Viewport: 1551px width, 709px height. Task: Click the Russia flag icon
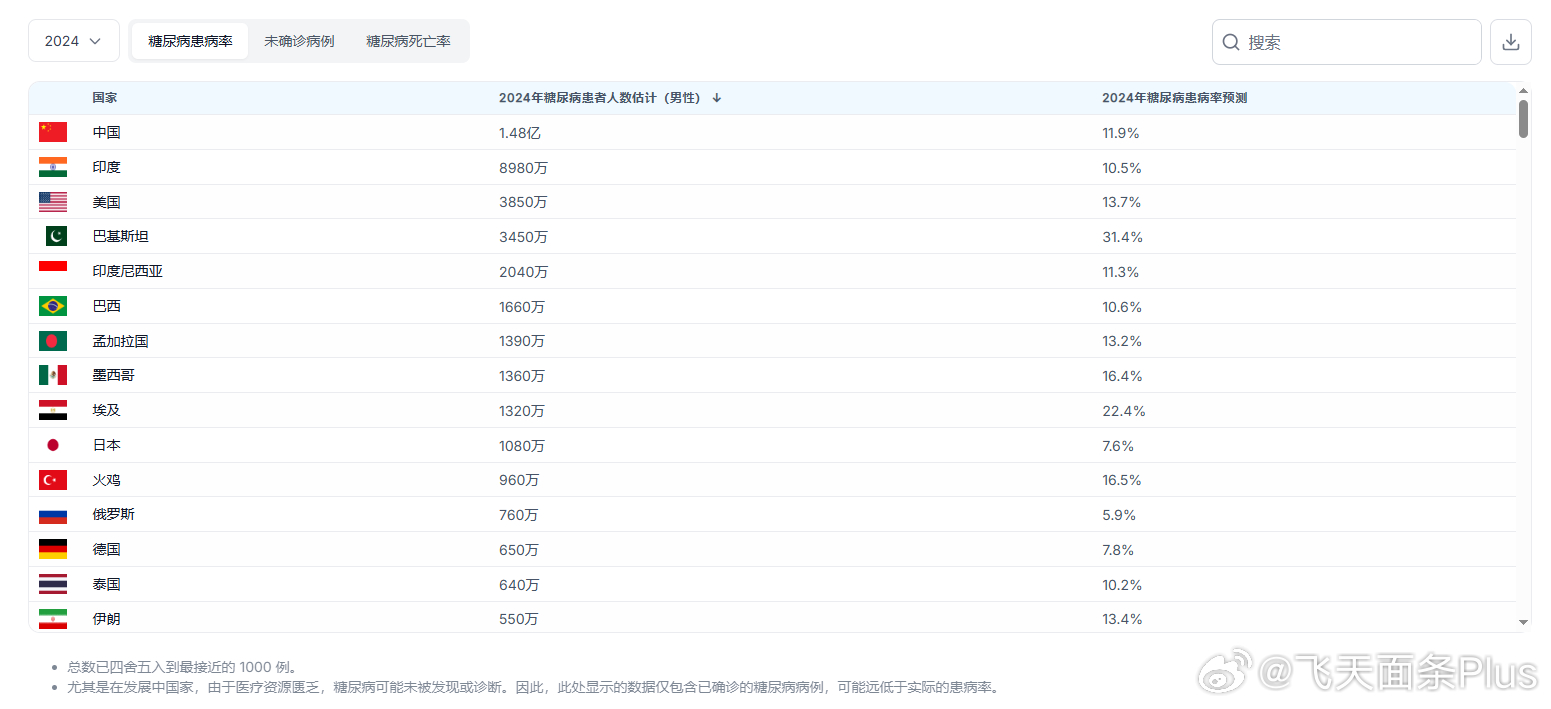[53, 514]
